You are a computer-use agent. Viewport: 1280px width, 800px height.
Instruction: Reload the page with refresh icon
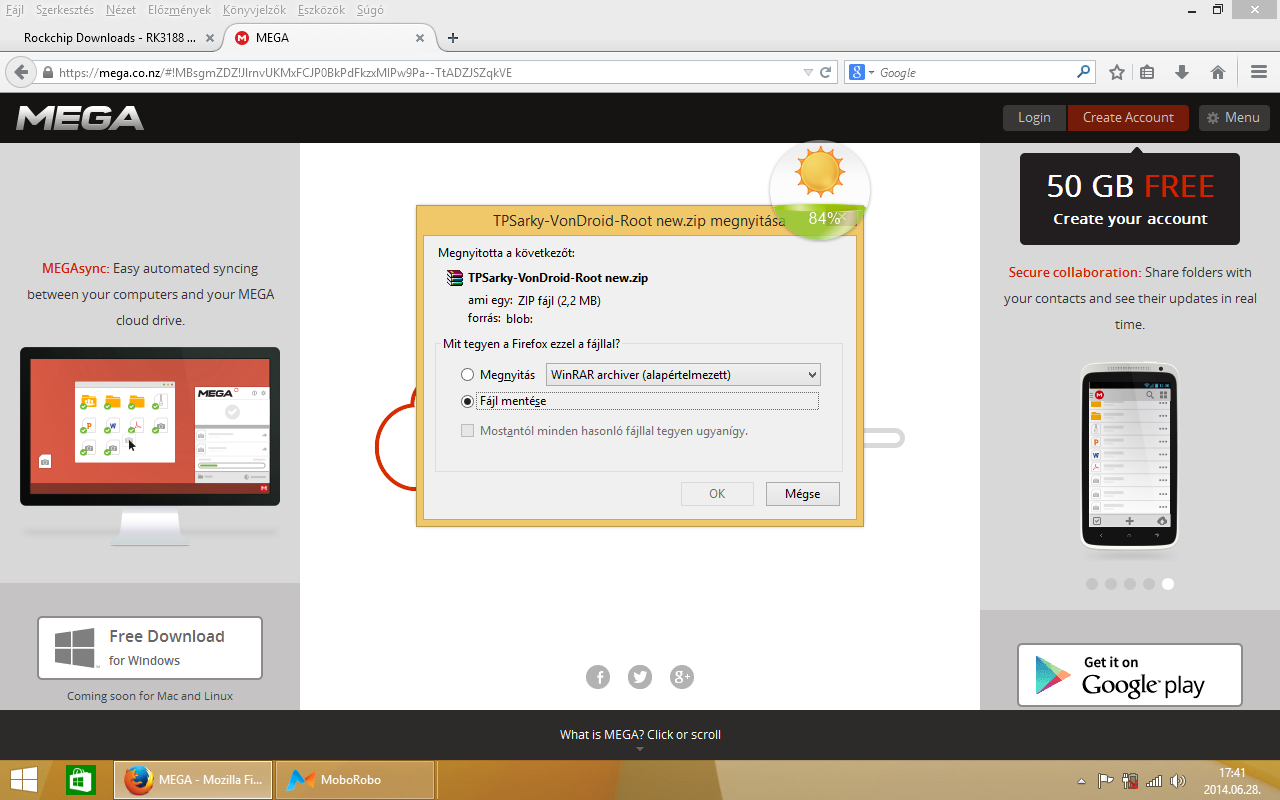[826, 72]
